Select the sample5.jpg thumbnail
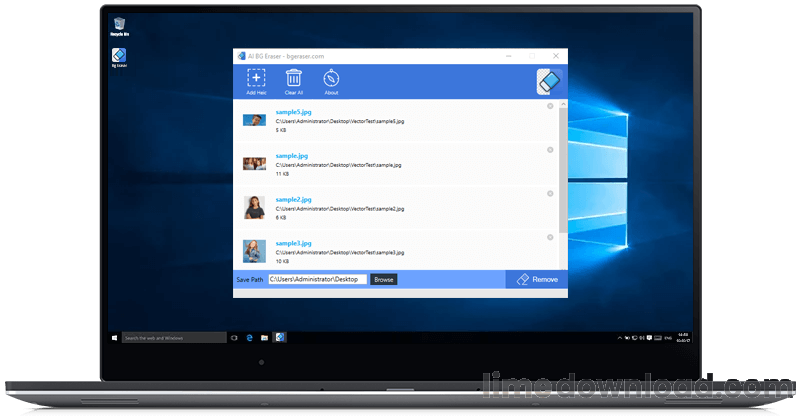The width and height of the screenshot is (800, 417). (254, 120)
